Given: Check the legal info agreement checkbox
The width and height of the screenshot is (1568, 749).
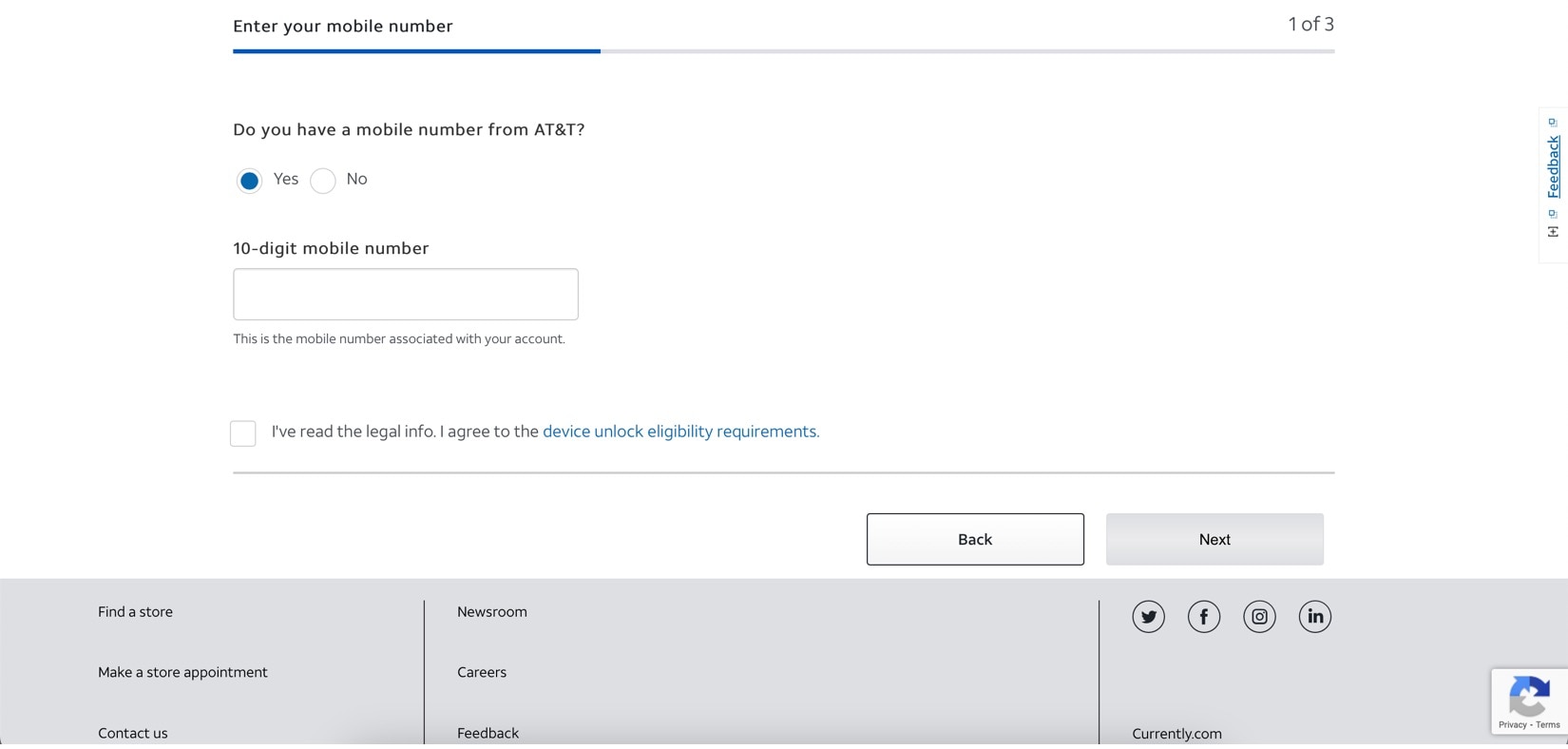Looking at the screenshot, I should click(243, 433).
